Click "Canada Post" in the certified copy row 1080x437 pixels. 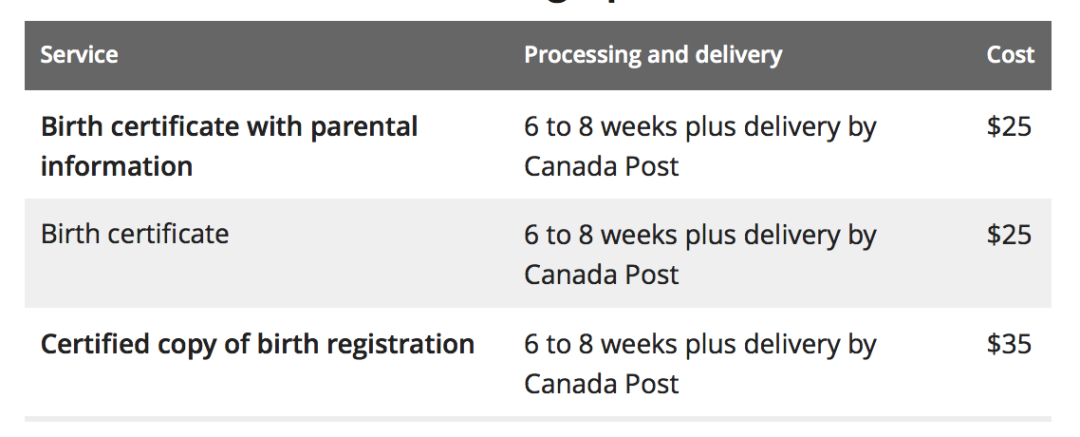(601, 383)
